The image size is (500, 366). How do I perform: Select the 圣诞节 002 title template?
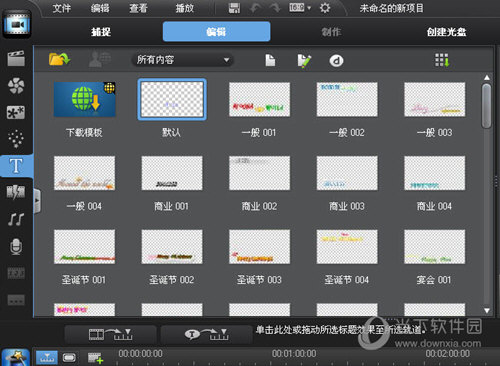[172, 247]
